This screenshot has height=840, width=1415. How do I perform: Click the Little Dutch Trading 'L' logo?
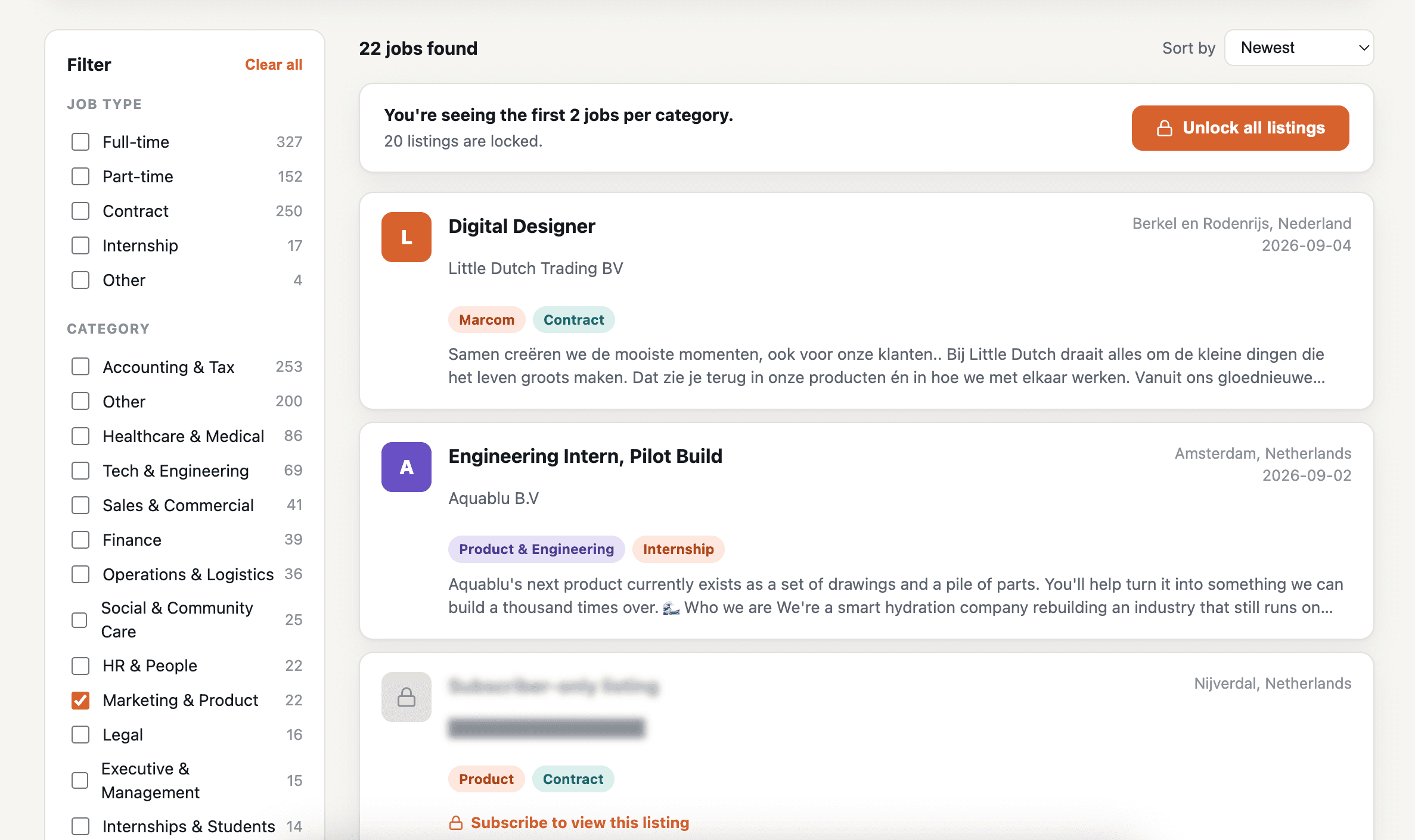tap(406, 237)
